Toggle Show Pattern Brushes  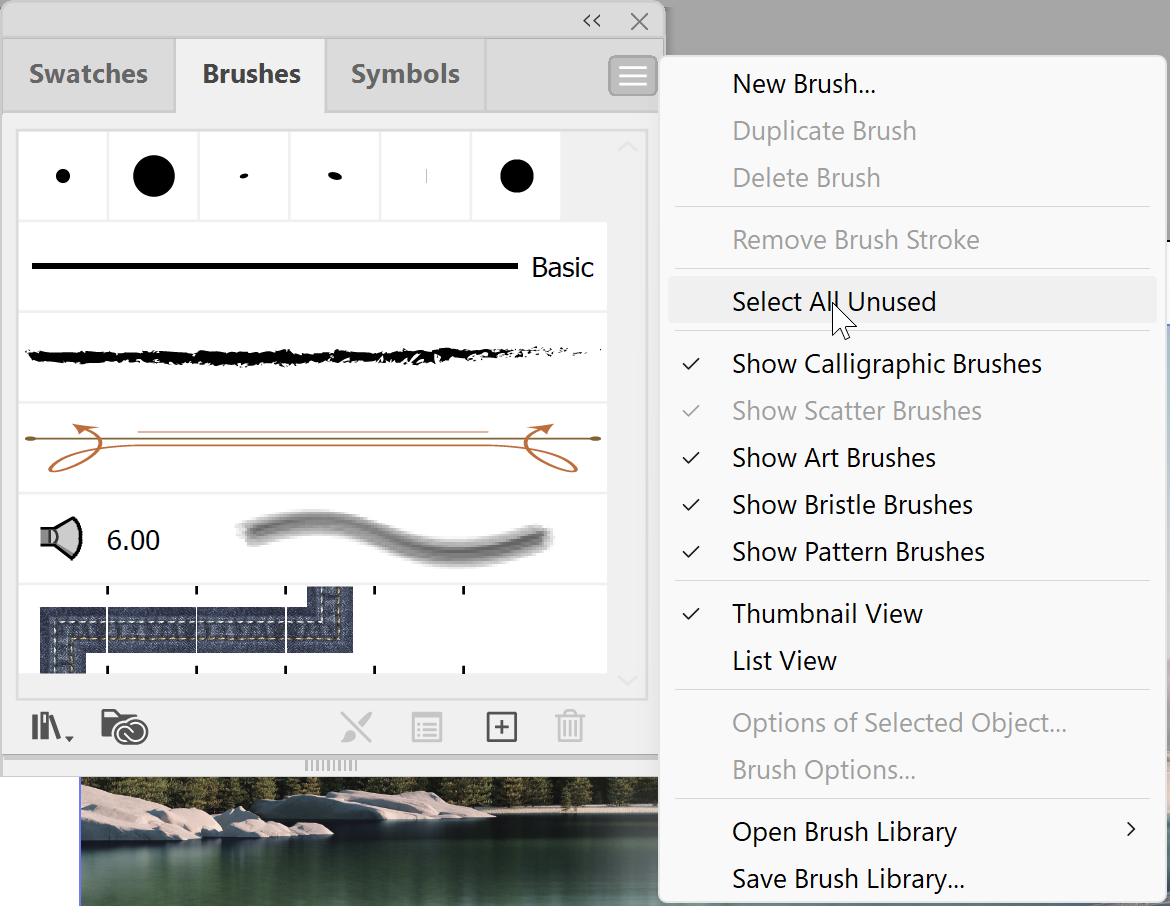(x=912, y=552)
